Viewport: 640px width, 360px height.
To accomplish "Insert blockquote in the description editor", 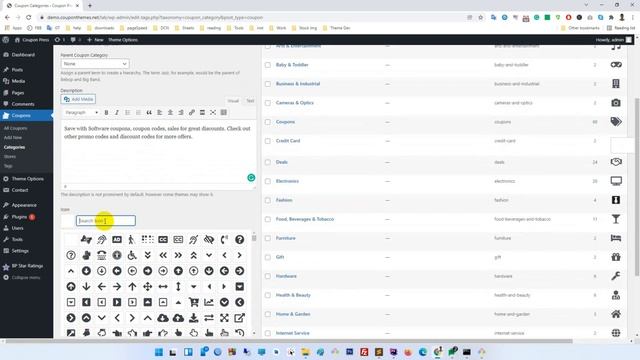I will pyautogui.click(x=149, y=112).
